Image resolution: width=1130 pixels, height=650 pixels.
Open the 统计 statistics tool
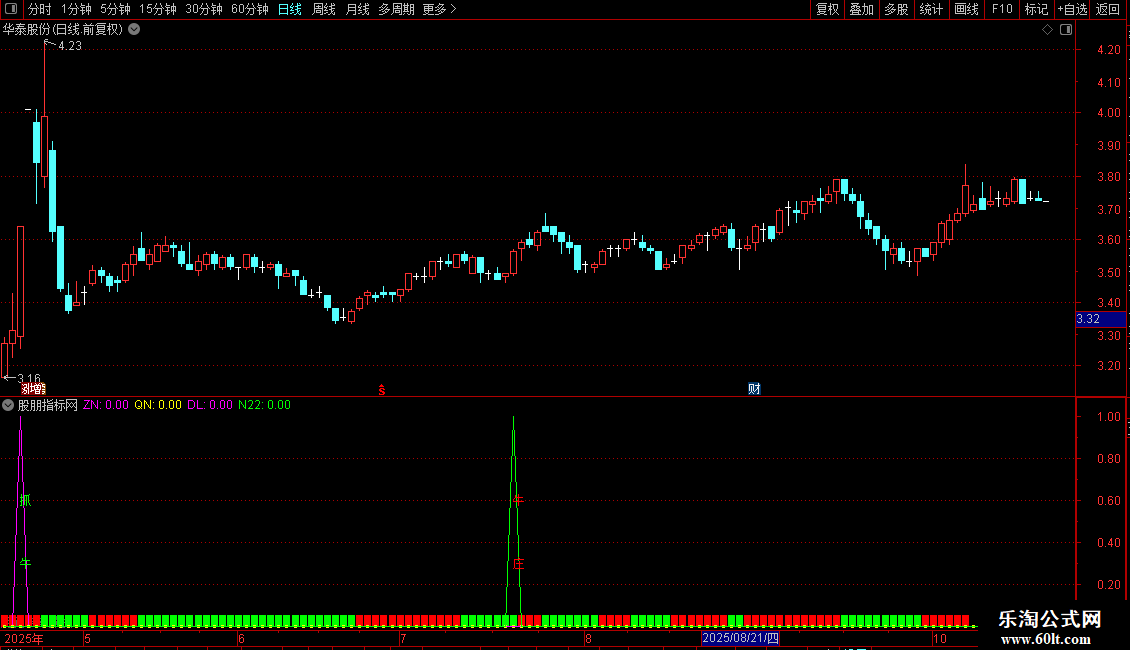point(930,9)
